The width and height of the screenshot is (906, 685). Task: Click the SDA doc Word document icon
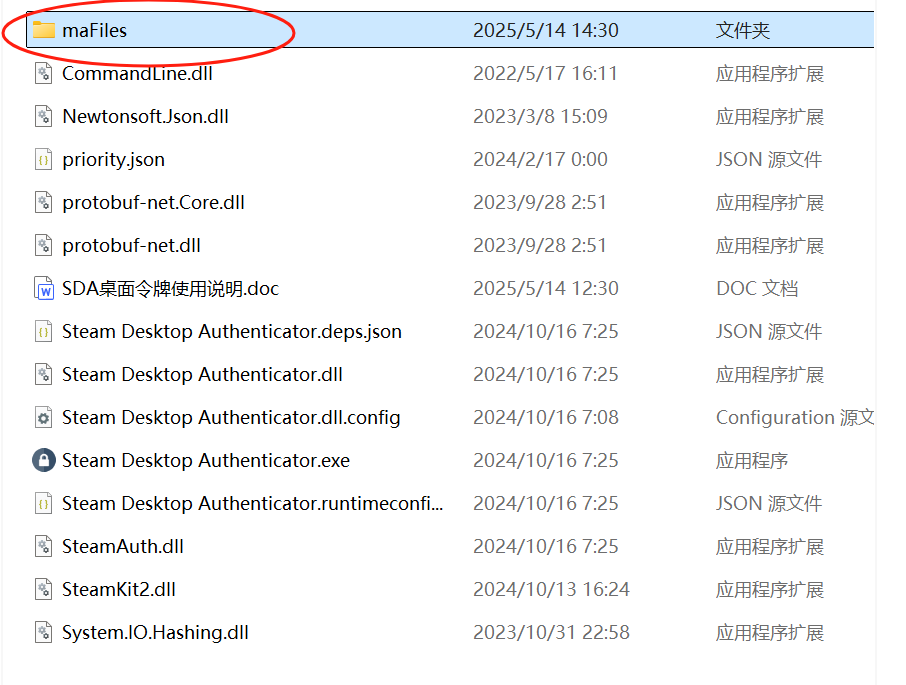[x=44, y=288]
